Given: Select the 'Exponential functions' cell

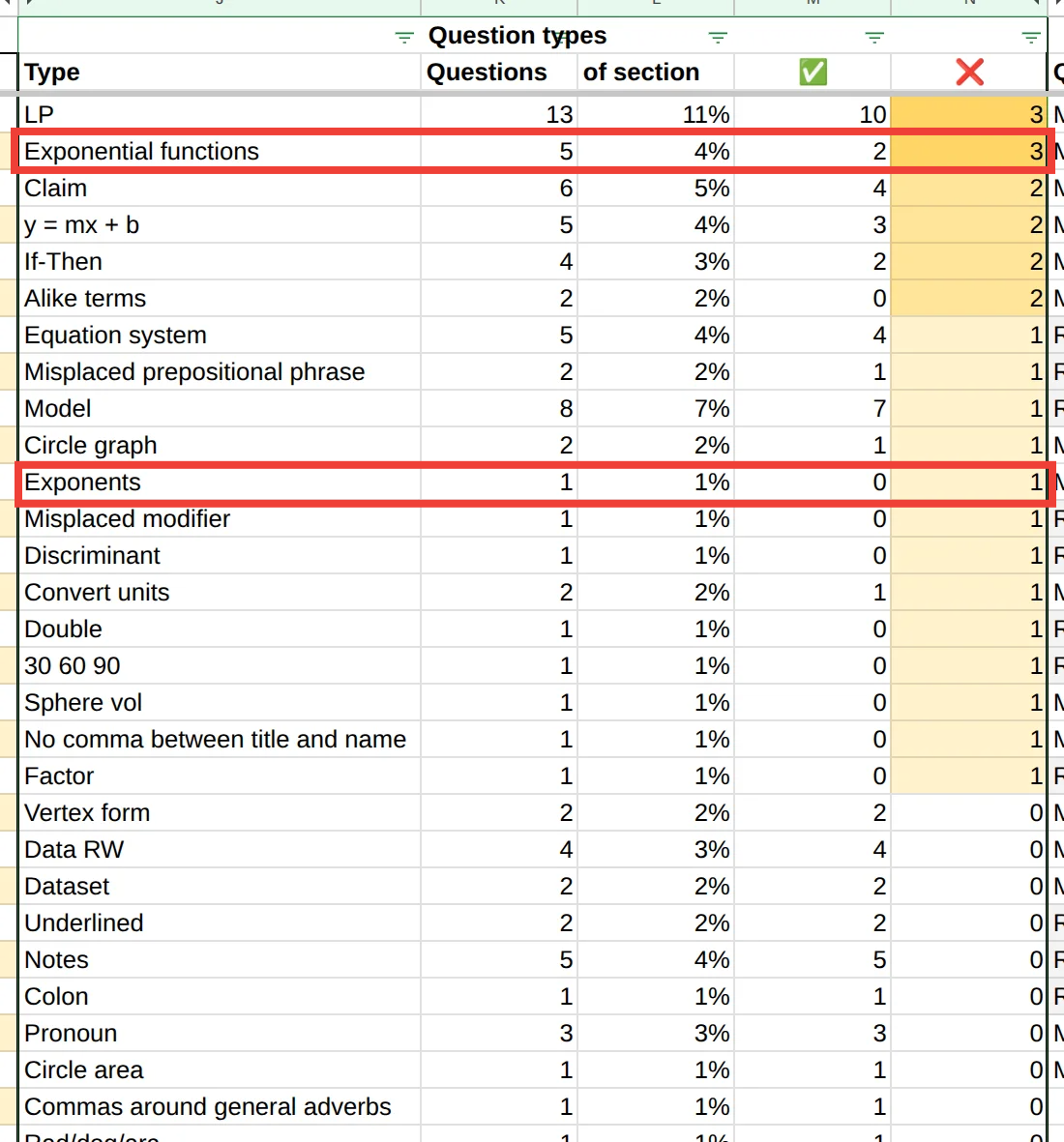Looking at the screenshot, I should coord(220,152).
